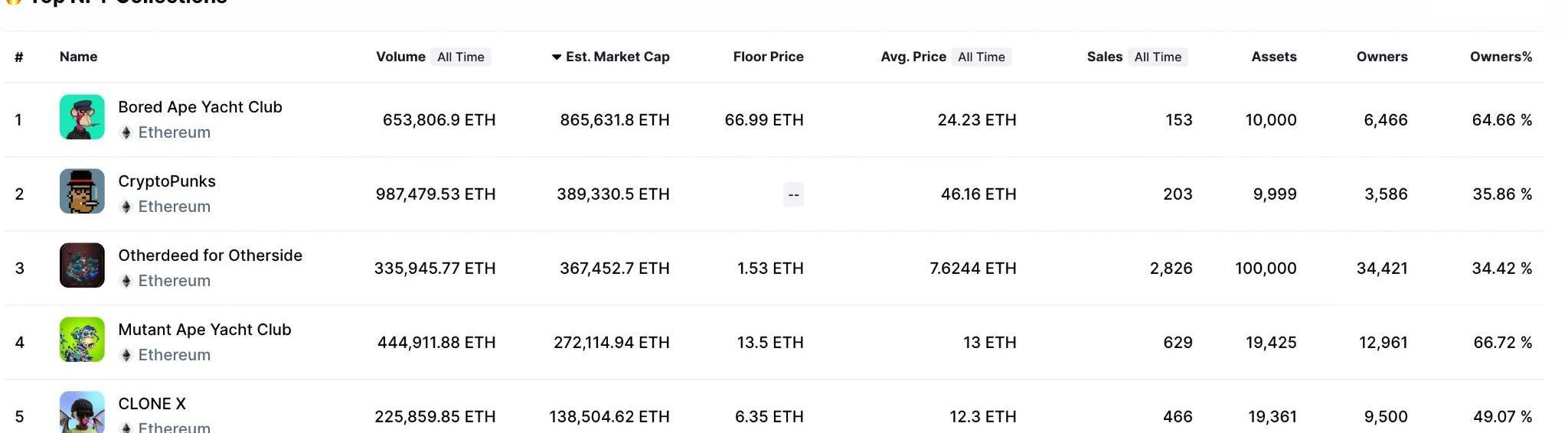Click the Mutant Ape Yacht Club avatar
Screen dimensions: 1568x433
pyautogui.click(x=82, y=340)
